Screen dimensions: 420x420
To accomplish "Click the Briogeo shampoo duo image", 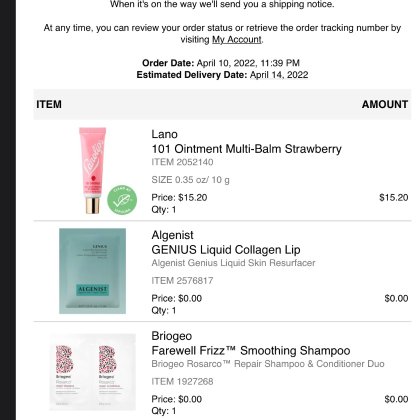I will (93, 372).
